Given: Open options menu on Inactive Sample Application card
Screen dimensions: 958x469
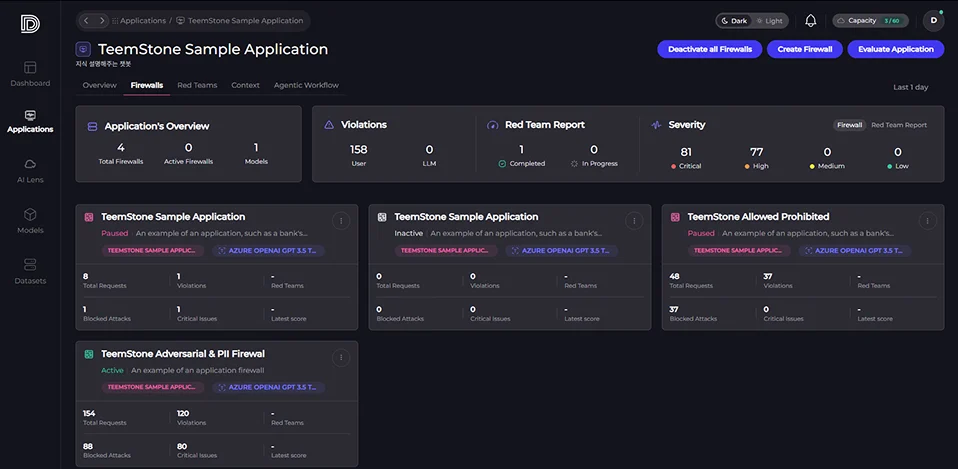Looking at the screenshot, I should 634,221.
